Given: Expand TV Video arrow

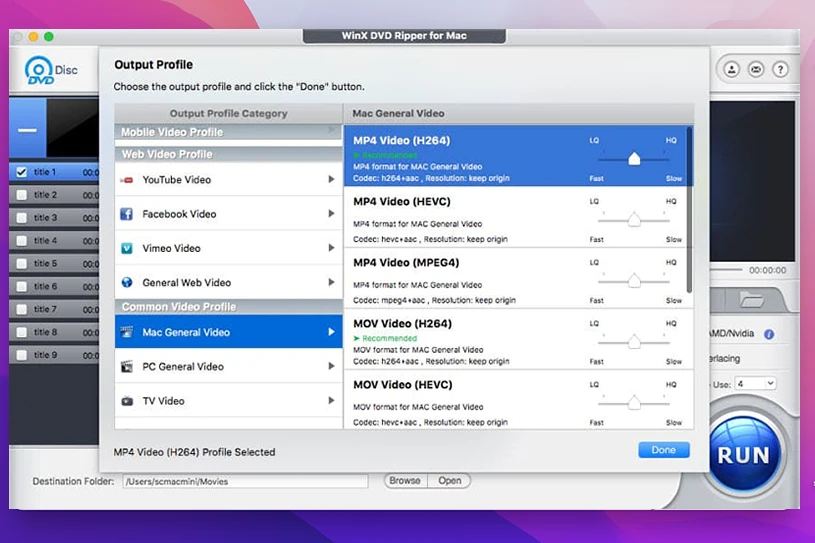Looking at the screenshot, I should pos(331,401).
